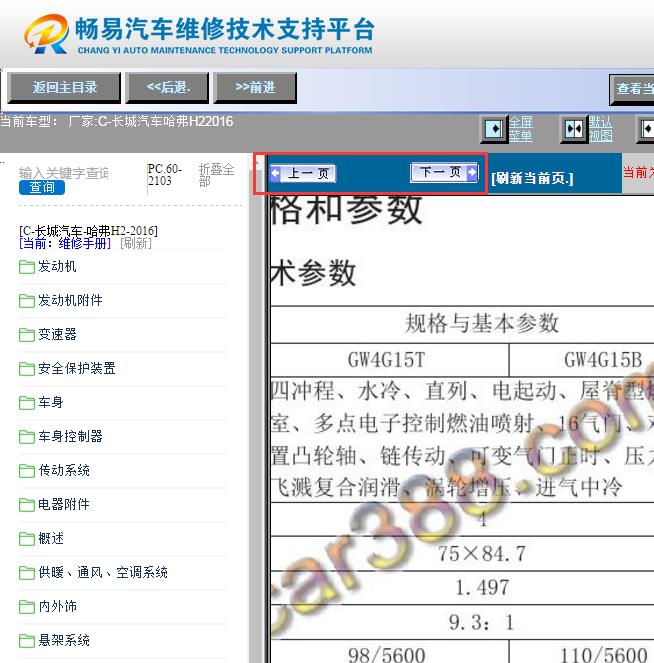Open the 发动机 folder icon
Viewport: 654px width, 663px height.
pyautogui.click(x=27, y=267)
